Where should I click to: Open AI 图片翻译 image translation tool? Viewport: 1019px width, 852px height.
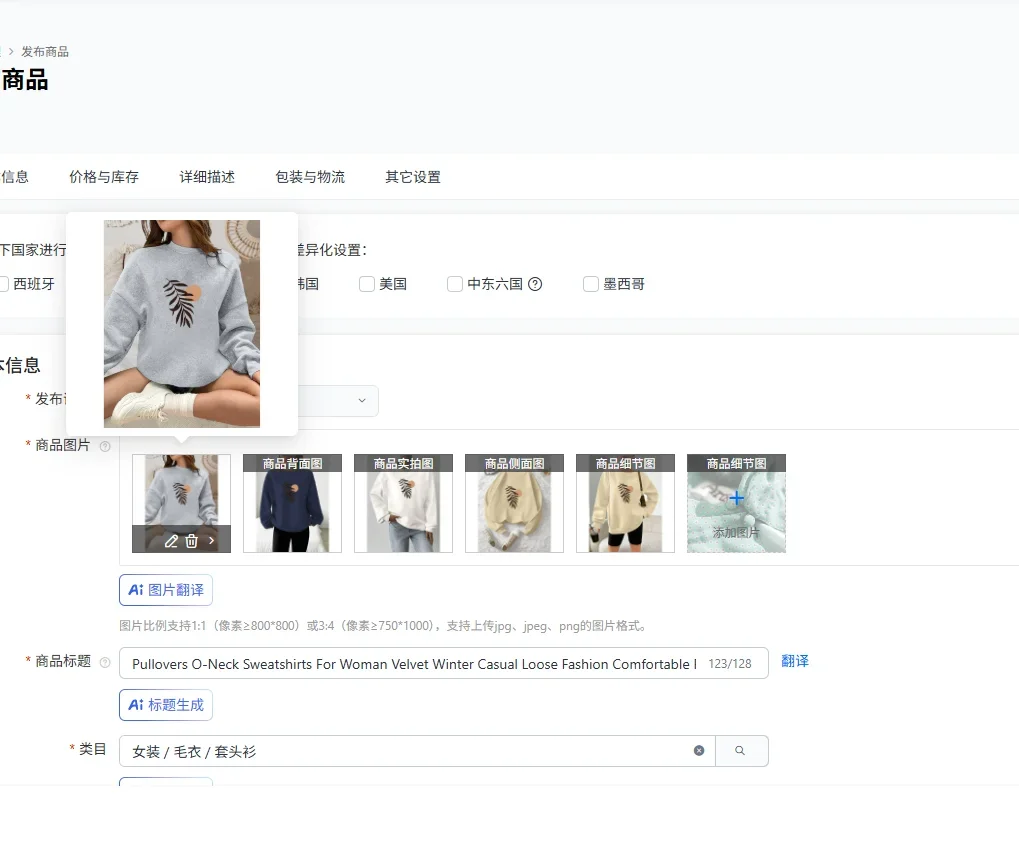point(165,589)
